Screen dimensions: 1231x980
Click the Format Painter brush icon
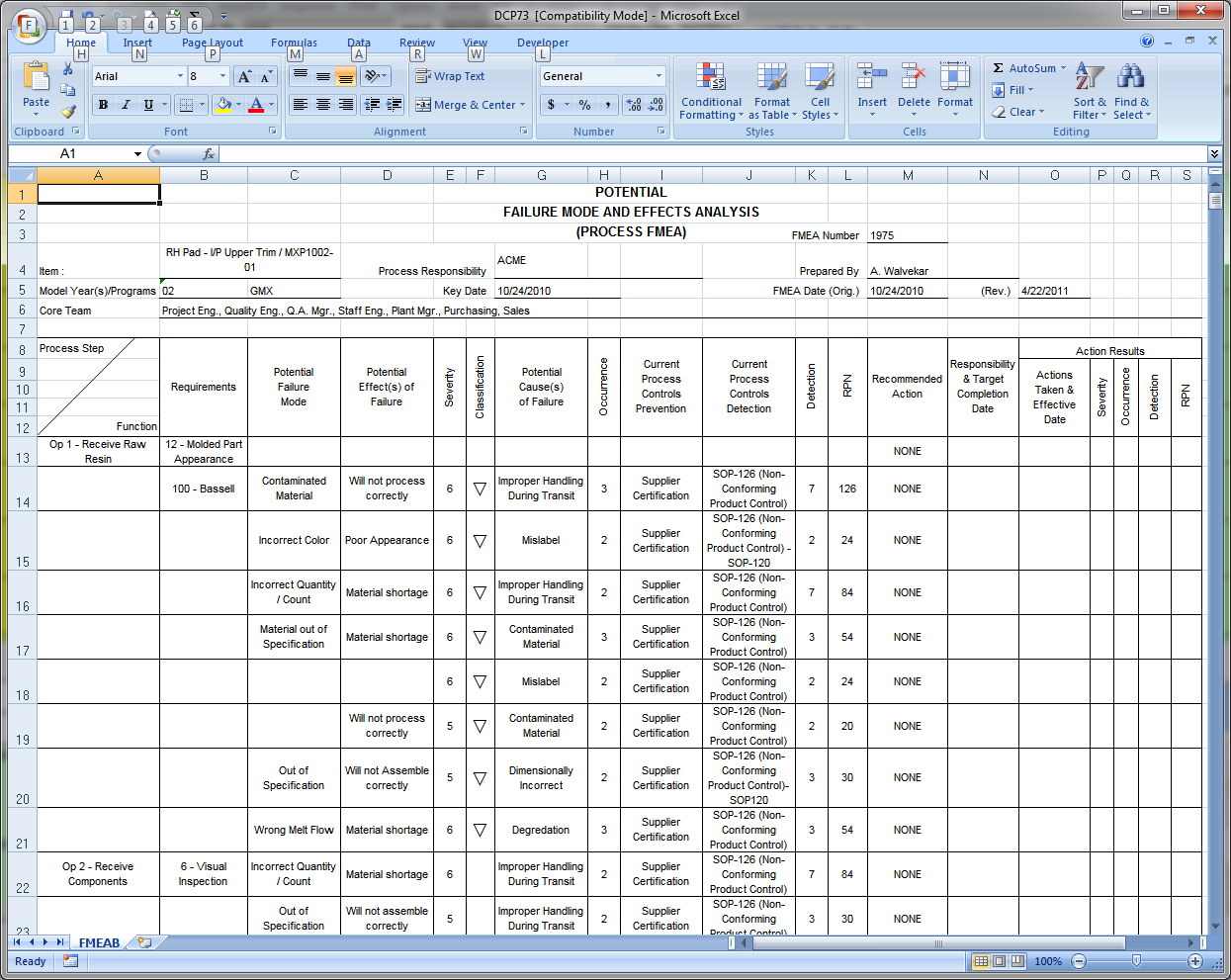tap(68, 112)
